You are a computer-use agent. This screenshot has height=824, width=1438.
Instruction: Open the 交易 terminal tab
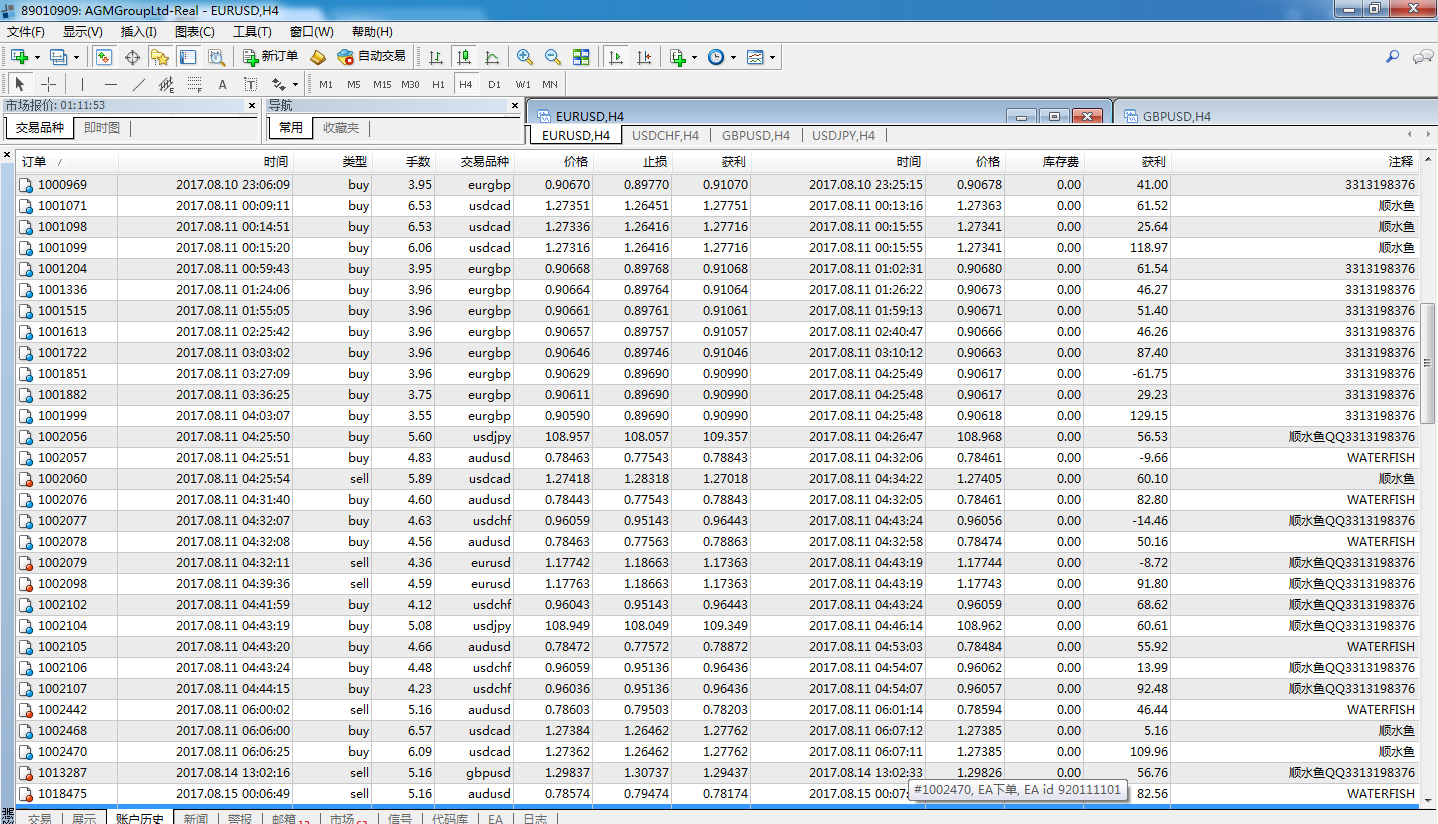click(39, 817)
